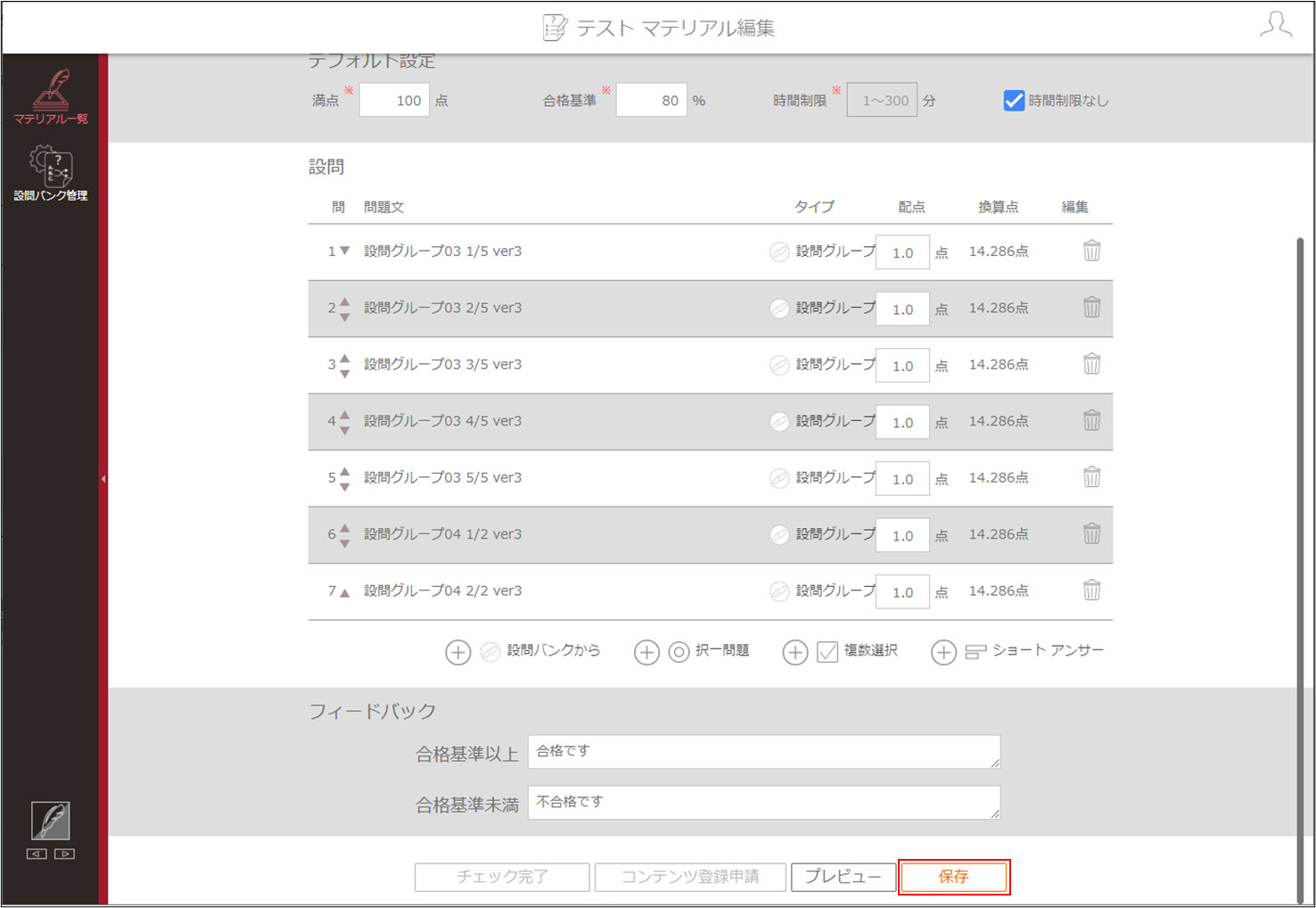1316x908 pixels.
Task: Add a 複数選択 question
Action: tap(795, 652)
